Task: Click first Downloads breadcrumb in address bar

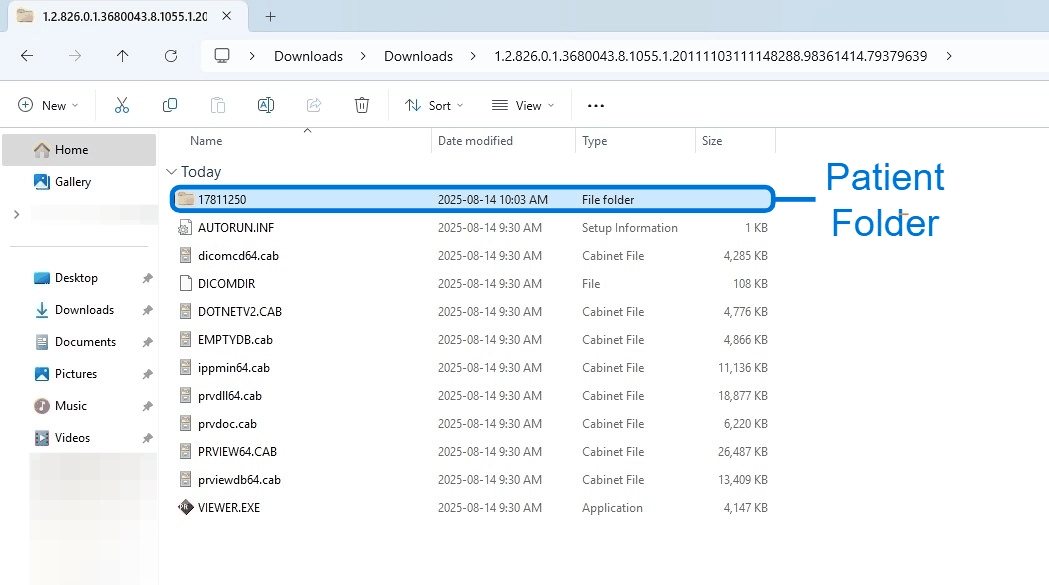Action: click(x=308, y=56)
